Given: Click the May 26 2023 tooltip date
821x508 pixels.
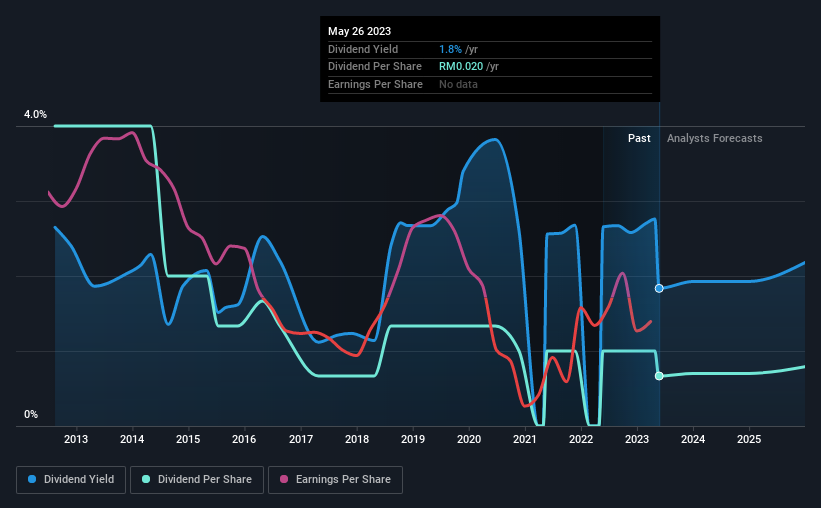Looking at the screenshot, I should [x=360, y=31].
